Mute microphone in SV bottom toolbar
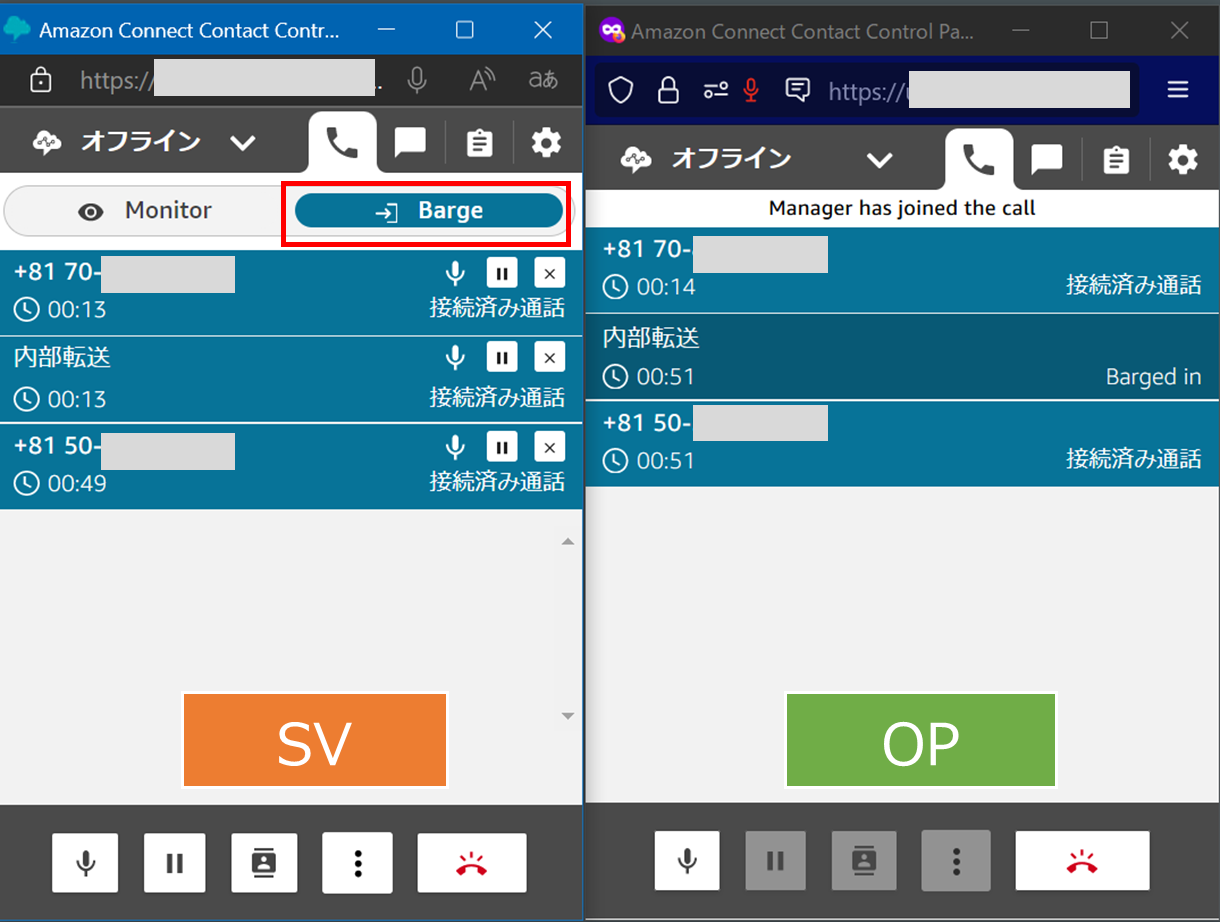The height and width of the screenshot is (922, 1220). (85, 862)
